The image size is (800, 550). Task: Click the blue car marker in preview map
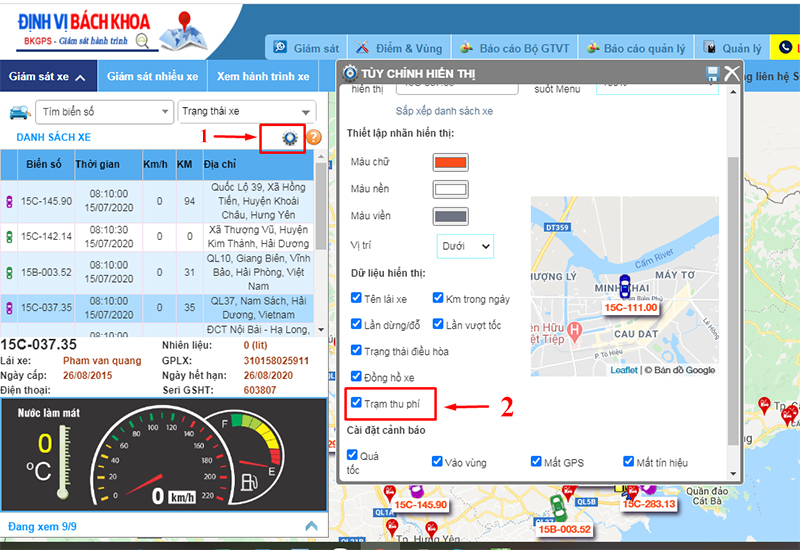pyautogui.click(x=624, y=286)
